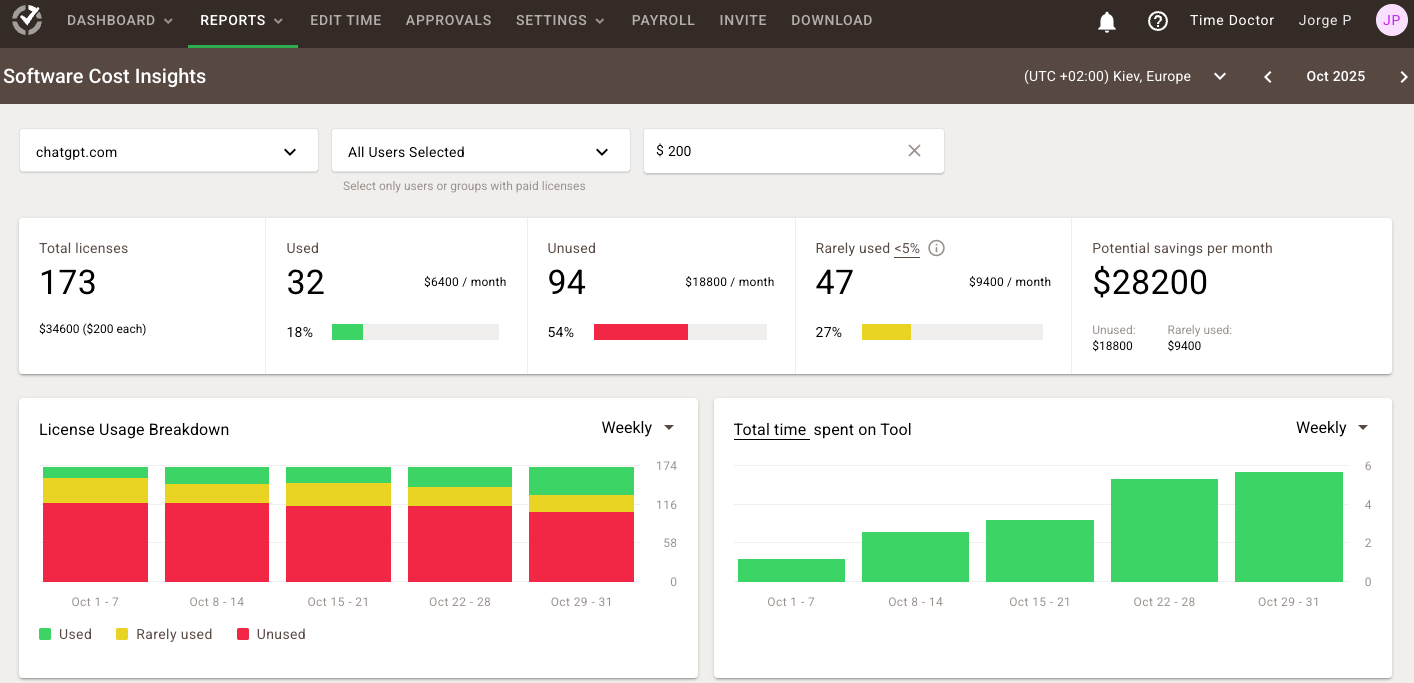Viewport: 1414px width, 683px height.
Task: Click the Rarely used info icon
Action: click(937, 249)
